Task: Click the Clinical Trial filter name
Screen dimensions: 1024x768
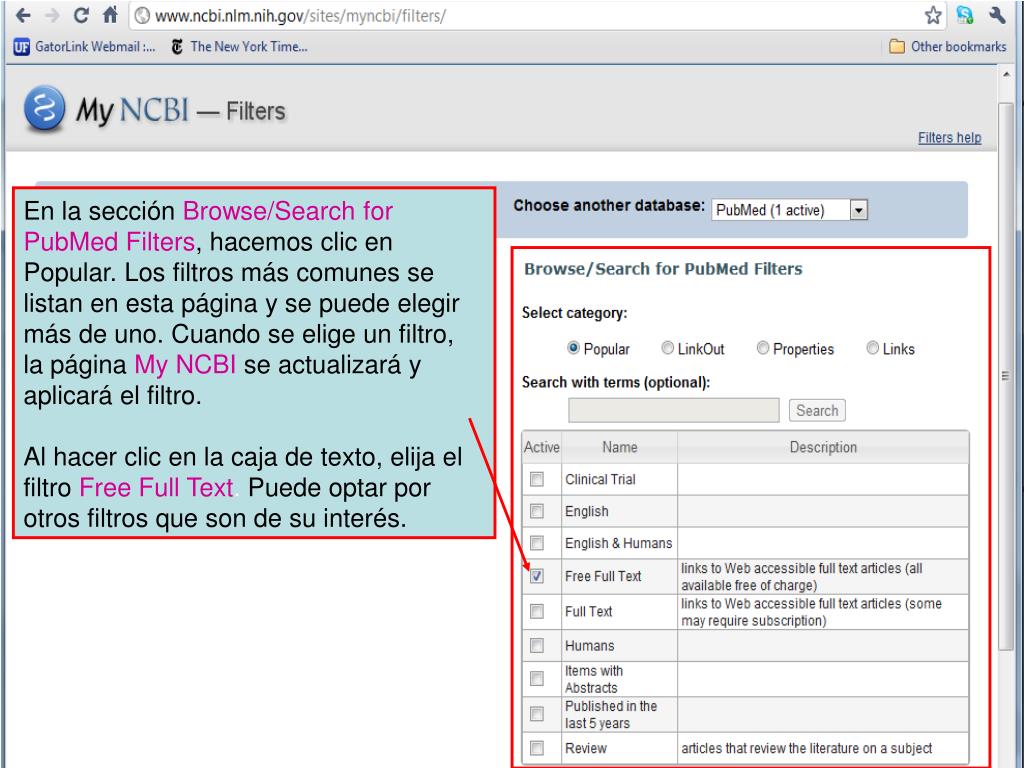Action: [x=600, y=479]
